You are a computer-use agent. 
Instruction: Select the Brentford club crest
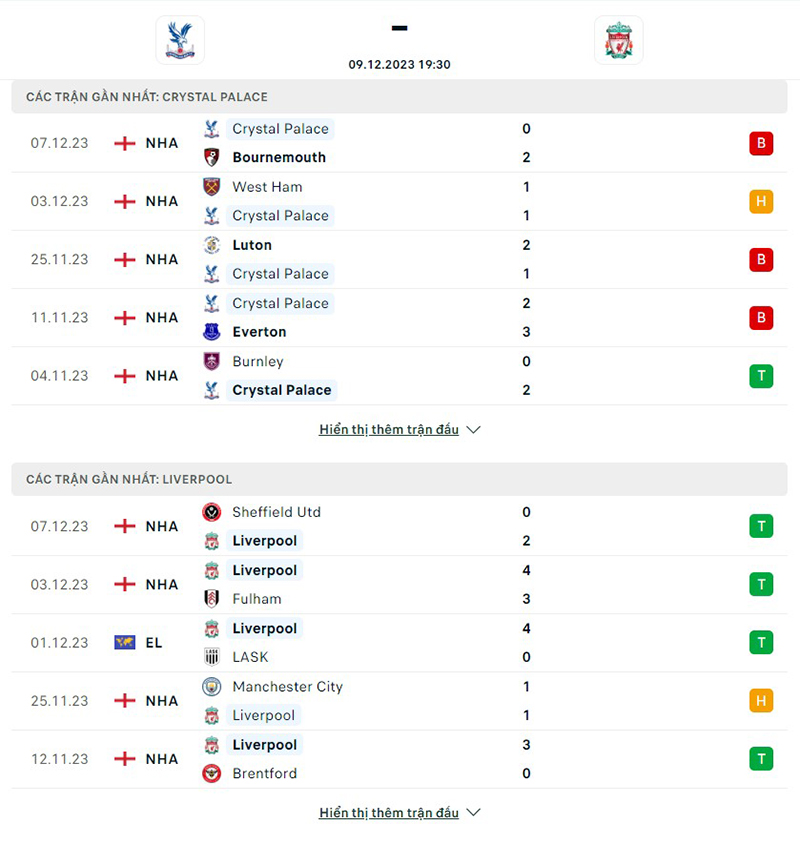(211, 773)
